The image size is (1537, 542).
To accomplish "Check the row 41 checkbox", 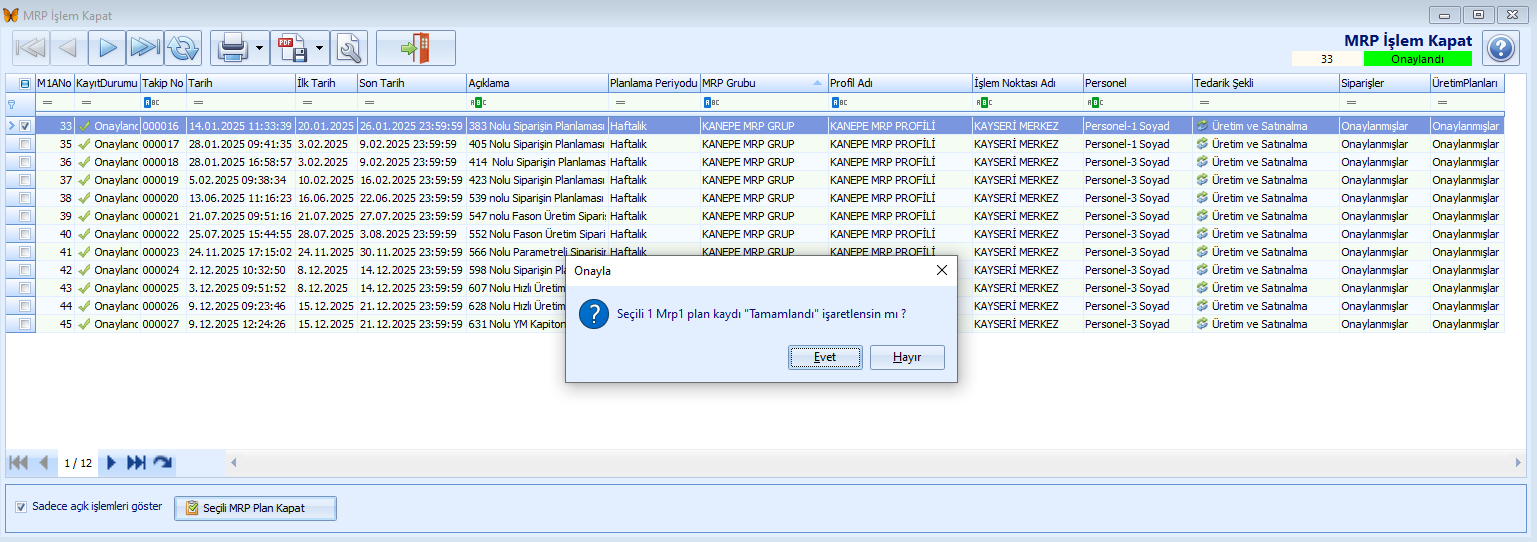I will pyautogui.click(x=25, y=252).
